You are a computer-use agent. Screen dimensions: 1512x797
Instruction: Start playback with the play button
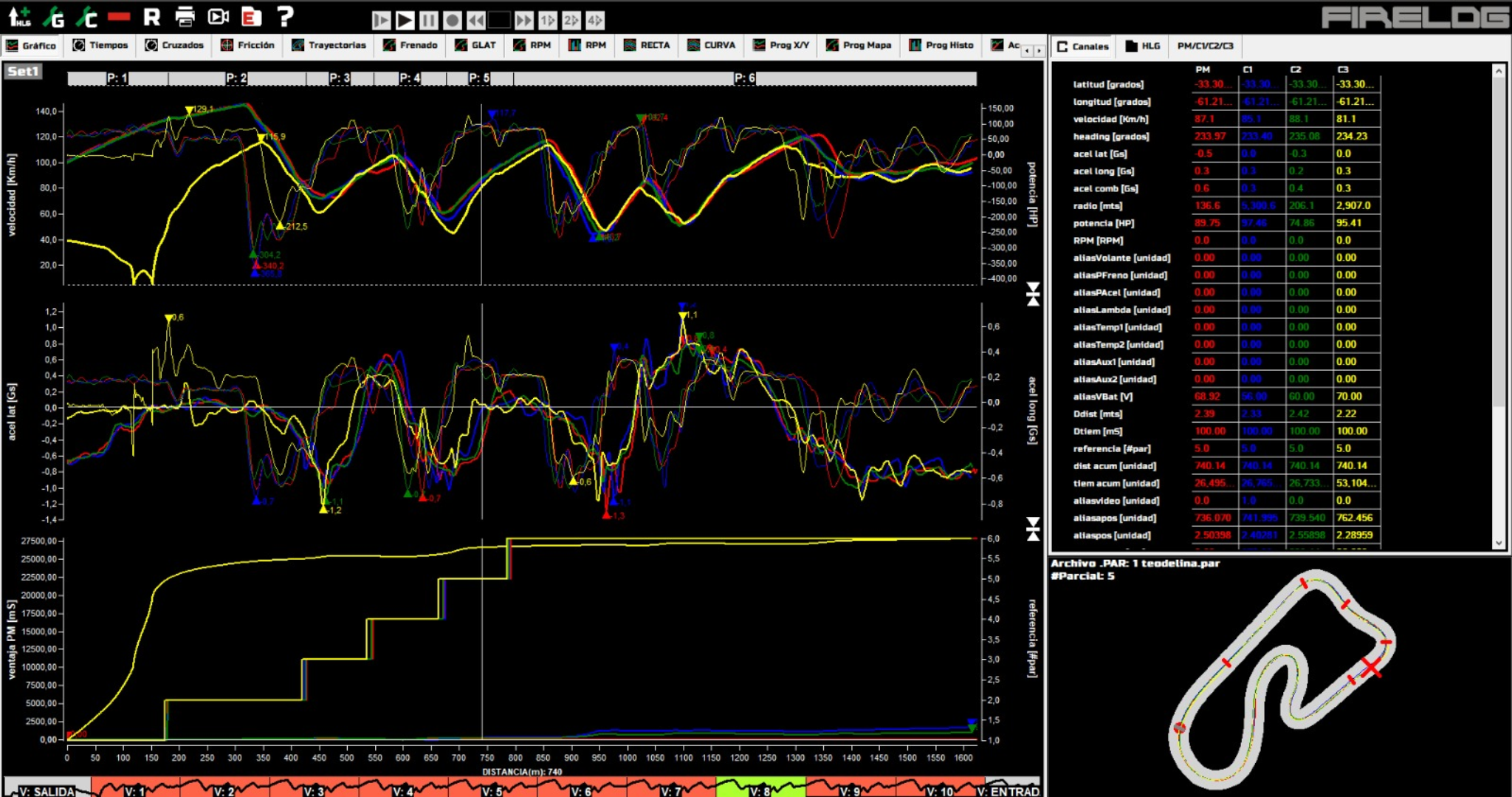[405, 20]
